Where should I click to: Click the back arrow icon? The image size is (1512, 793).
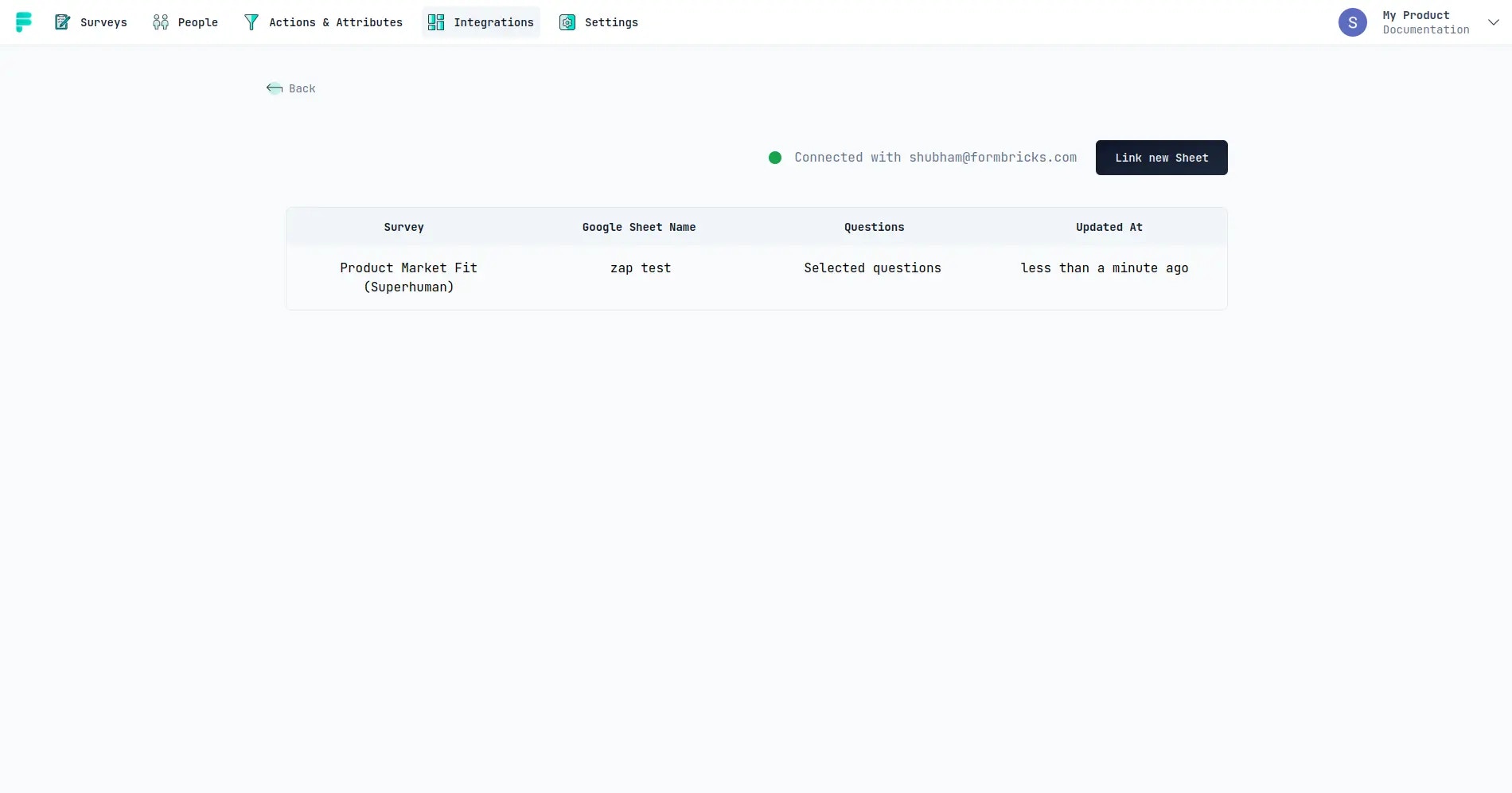pyautogui.click(x=275, y=88)
